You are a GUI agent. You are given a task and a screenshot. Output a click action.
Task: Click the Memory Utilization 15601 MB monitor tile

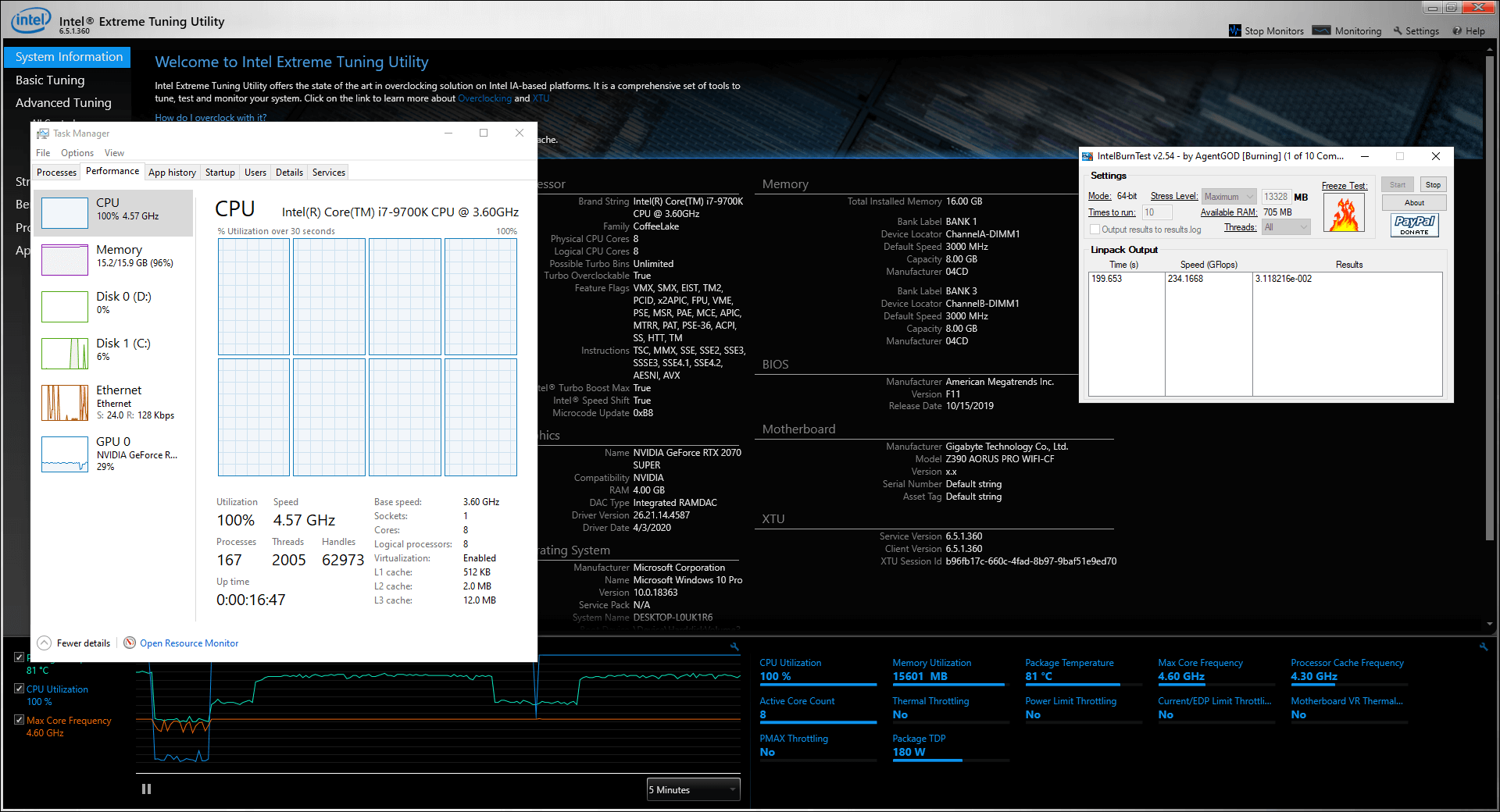tap(950, 671)
